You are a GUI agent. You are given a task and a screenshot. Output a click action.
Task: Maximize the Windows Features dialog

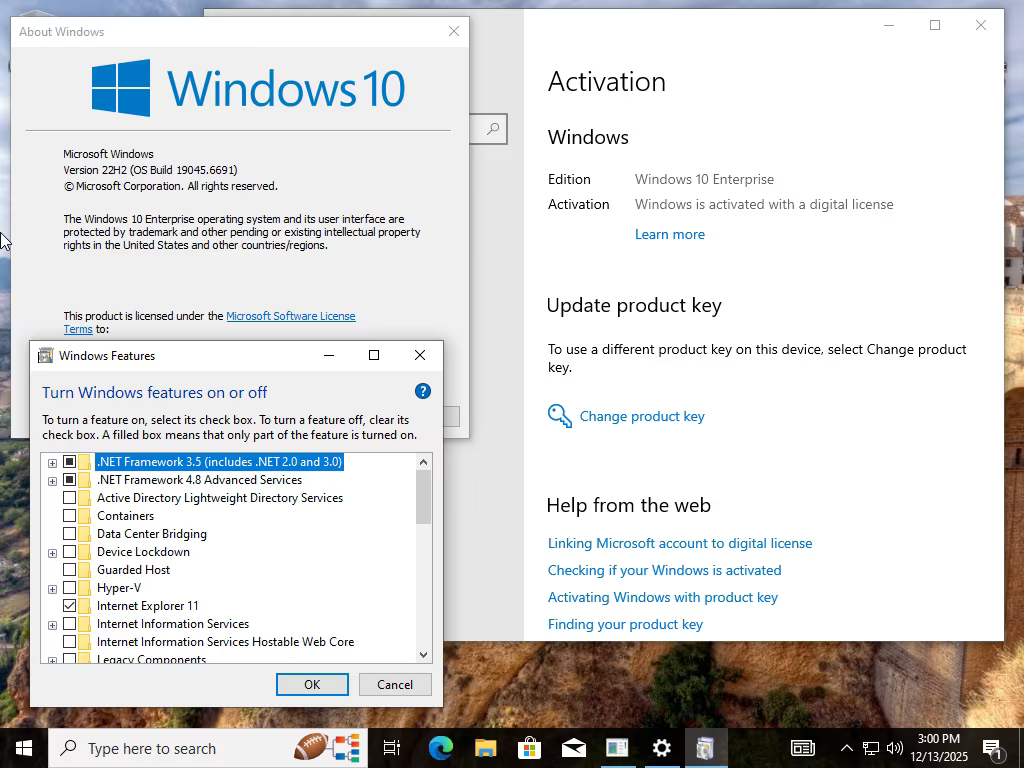(x=374, y=355)
